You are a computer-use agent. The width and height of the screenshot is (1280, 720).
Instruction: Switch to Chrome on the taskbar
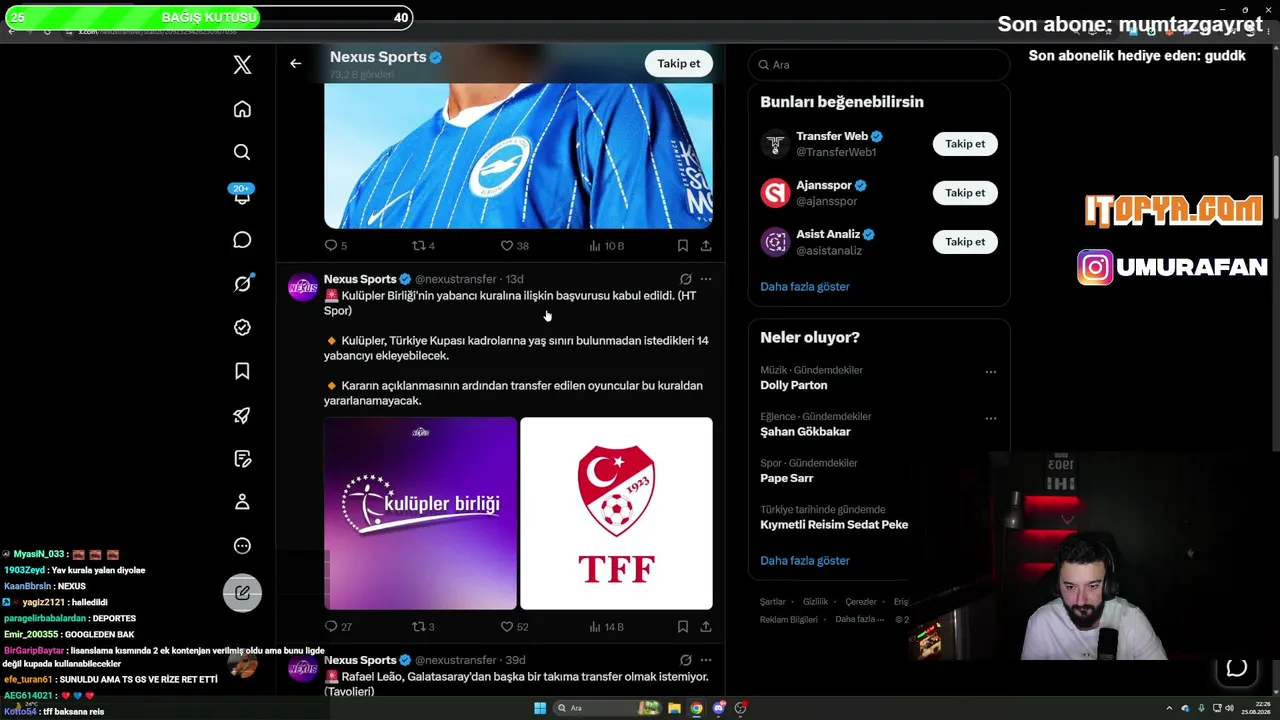pyautogui.click(x=696, y=708)
